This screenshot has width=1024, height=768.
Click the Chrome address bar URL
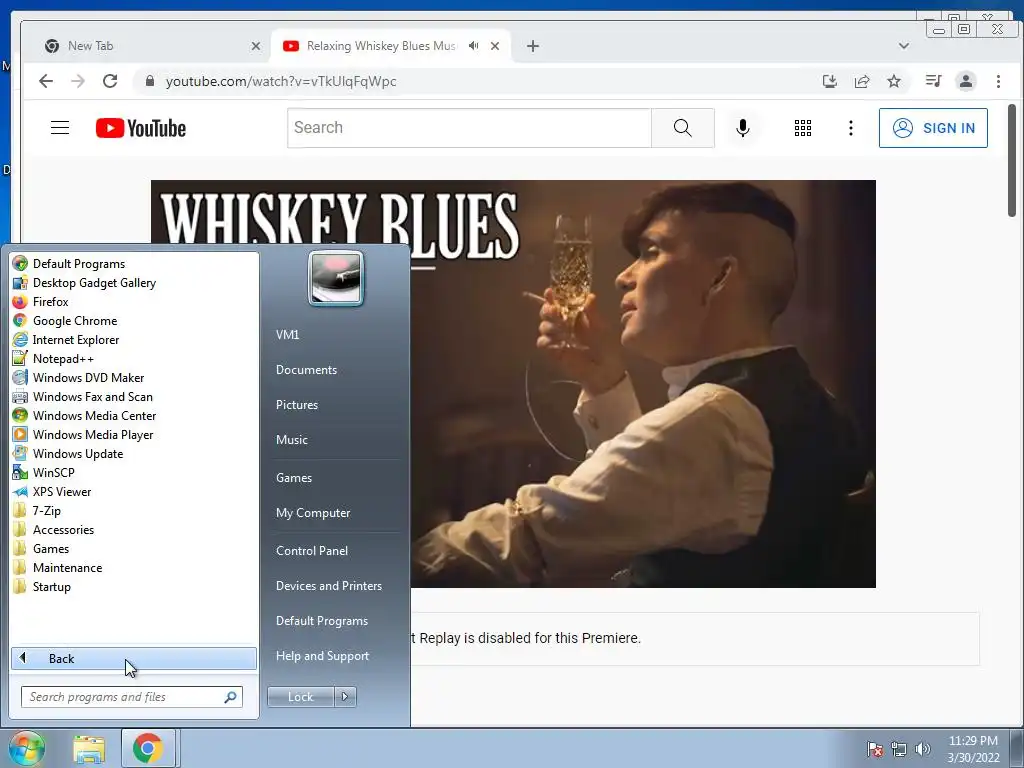[281, 81]
